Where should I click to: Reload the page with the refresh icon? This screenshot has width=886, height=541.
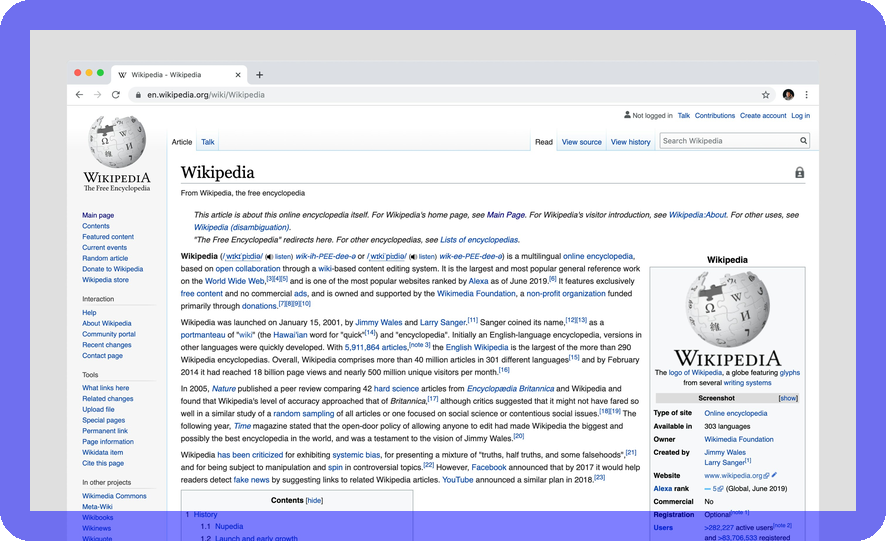coord(116,95)
